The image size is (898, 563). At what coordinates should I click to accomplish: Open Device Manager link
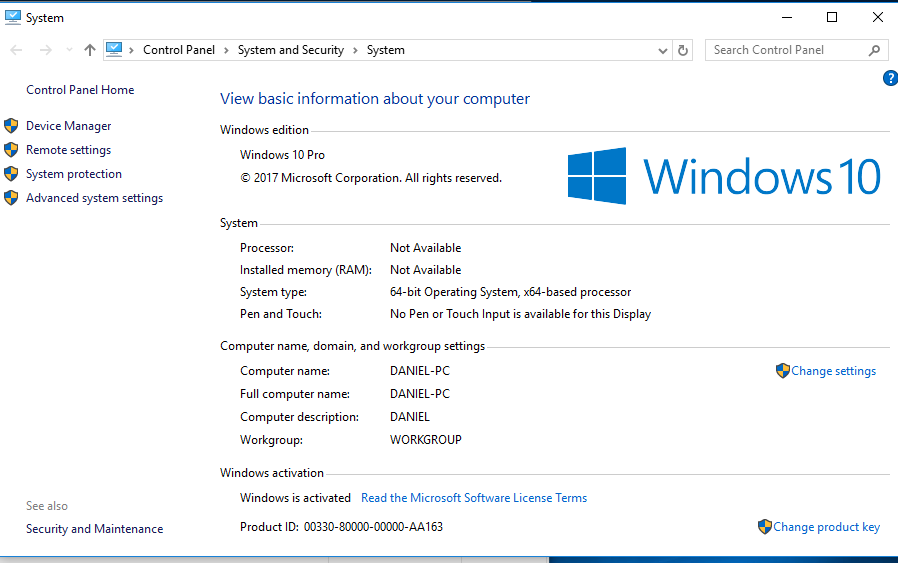tap(69, 126)
